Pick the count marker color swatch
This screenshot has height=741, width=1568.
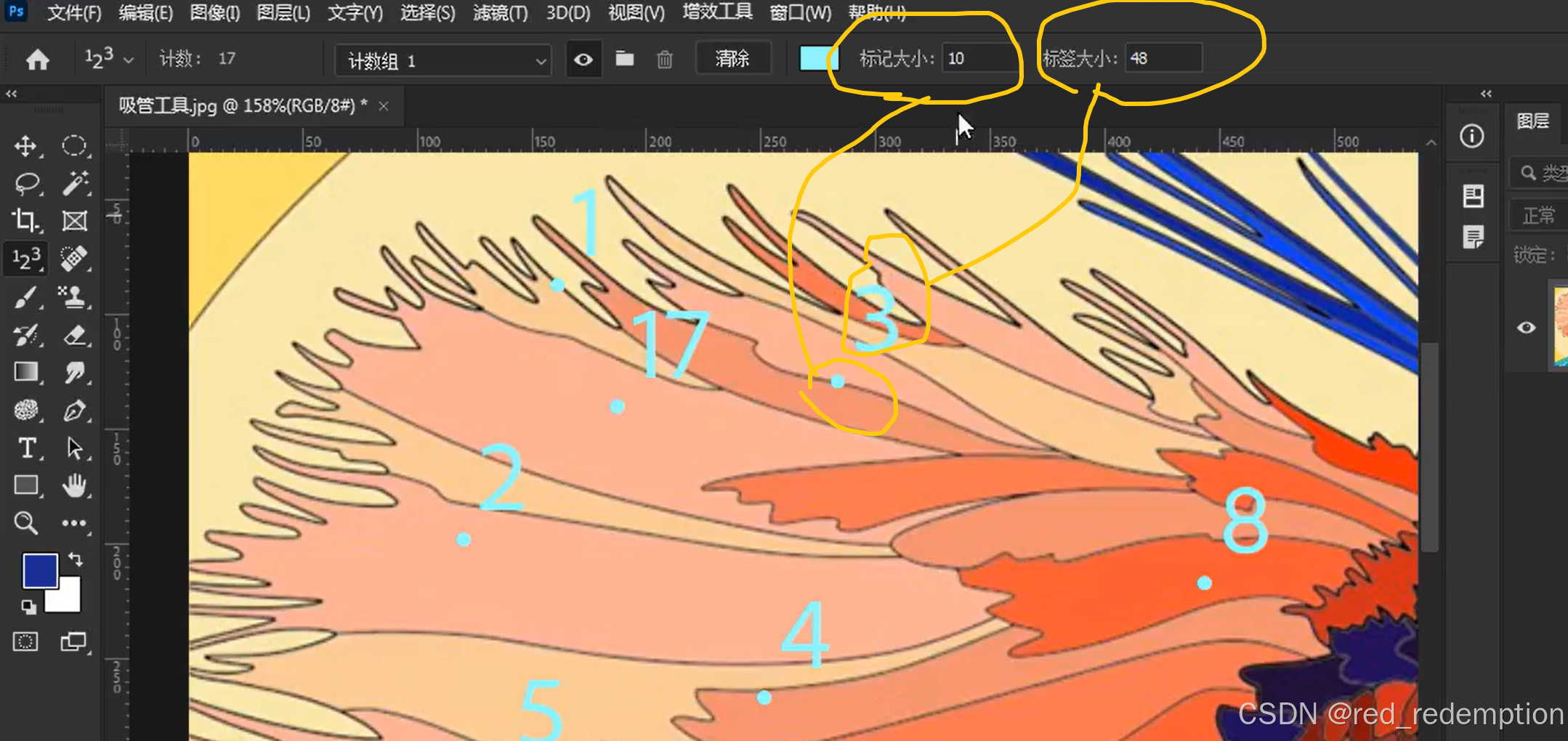pos(818,59)
